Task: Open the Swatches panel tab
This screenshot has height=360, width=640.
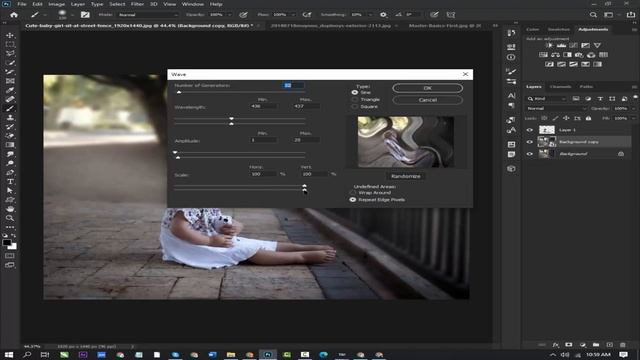Action: 558,29
